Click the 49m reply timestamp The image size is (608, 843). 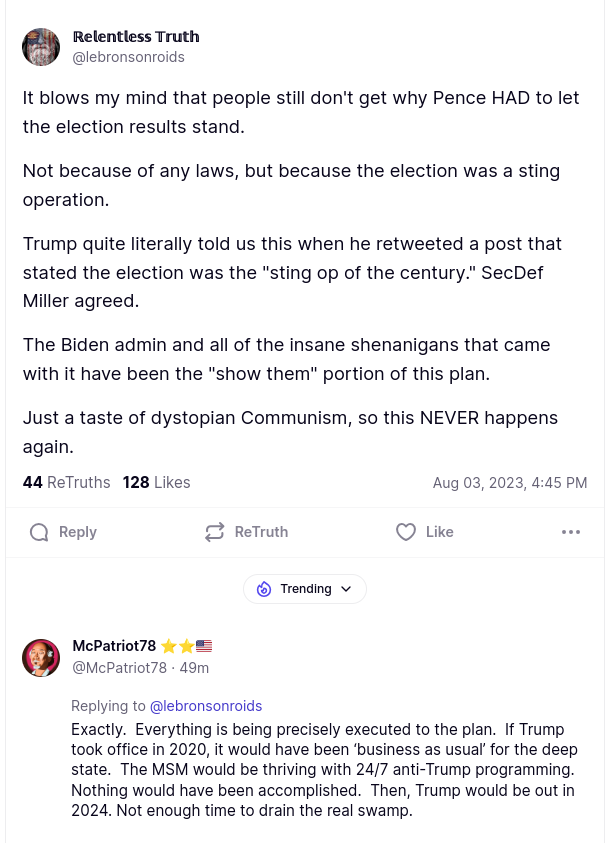click(194, 667)
